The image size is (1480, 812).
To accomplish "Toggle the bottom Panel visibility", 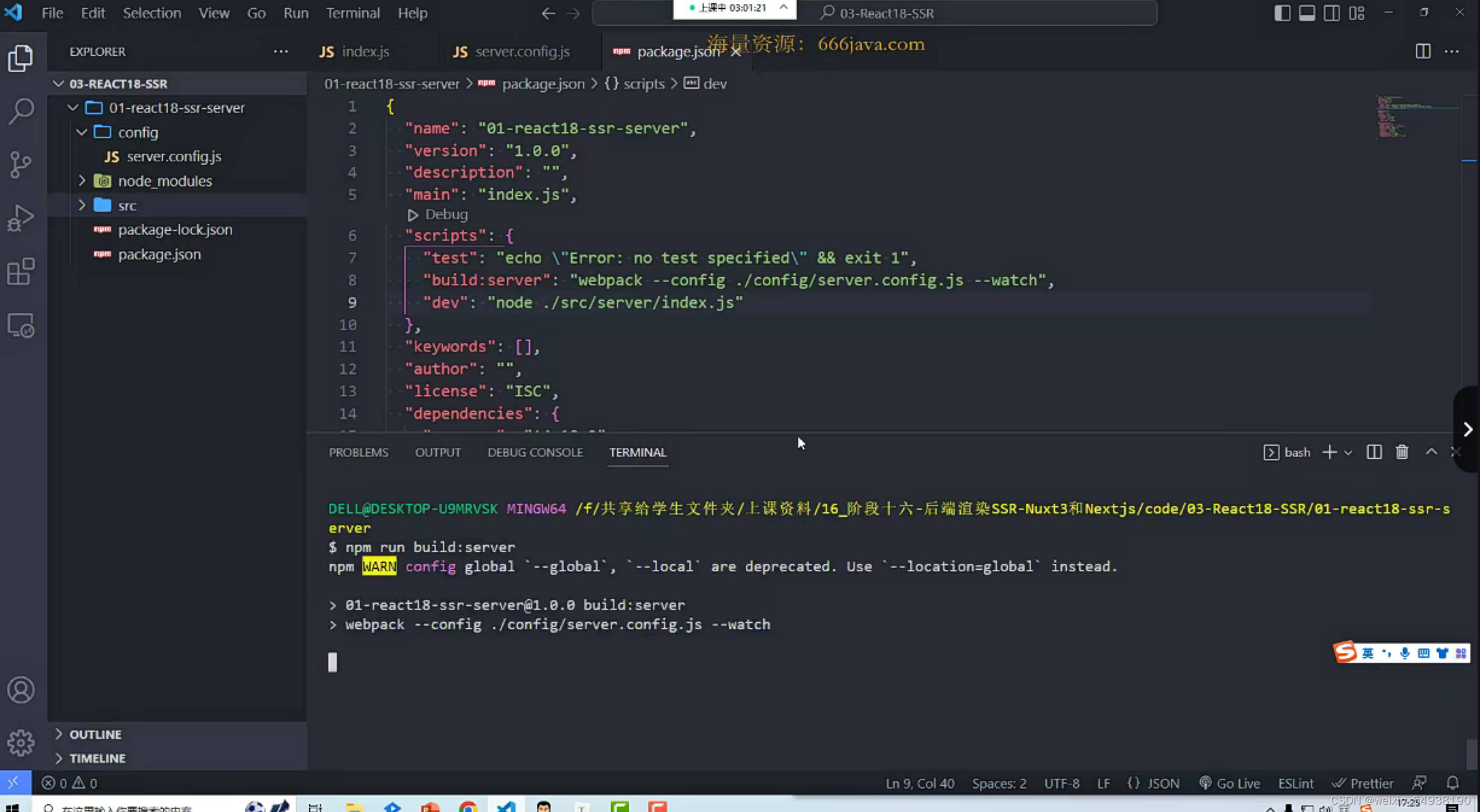I will click(x=1307, y=13).
